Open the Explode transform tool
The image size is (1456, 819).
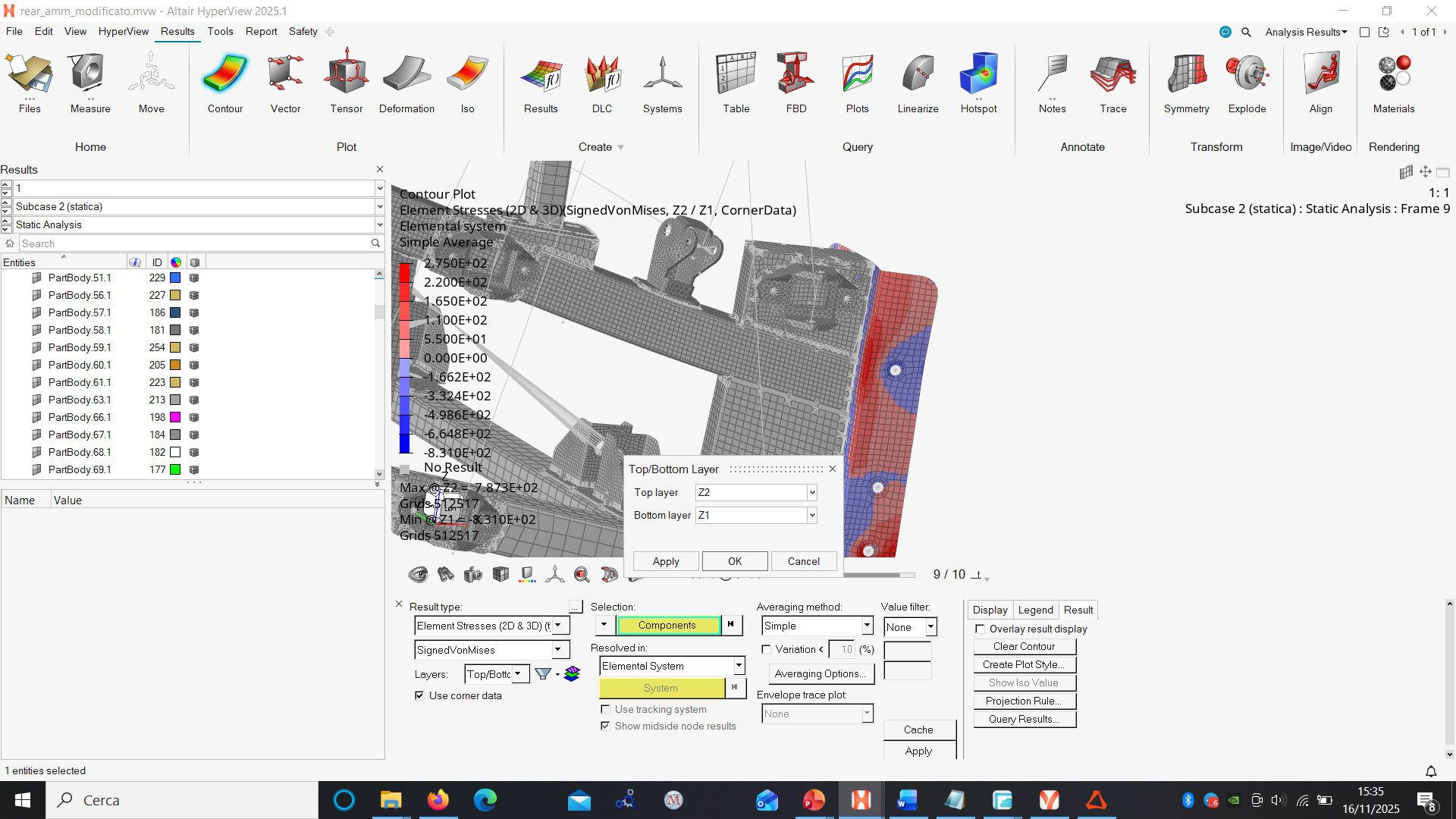[1247, 82]
